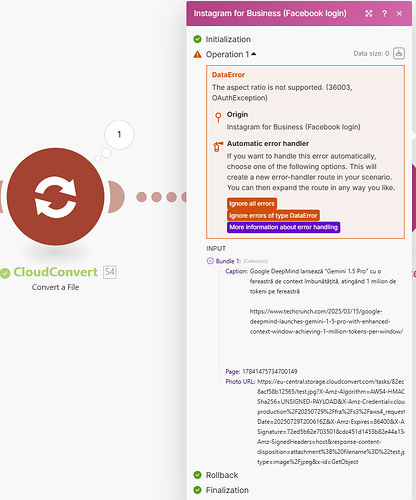Download the operation output bundle icon
The width and height of the screenshot is (416, 500).
pyautogui.click(x=399, y=53)
